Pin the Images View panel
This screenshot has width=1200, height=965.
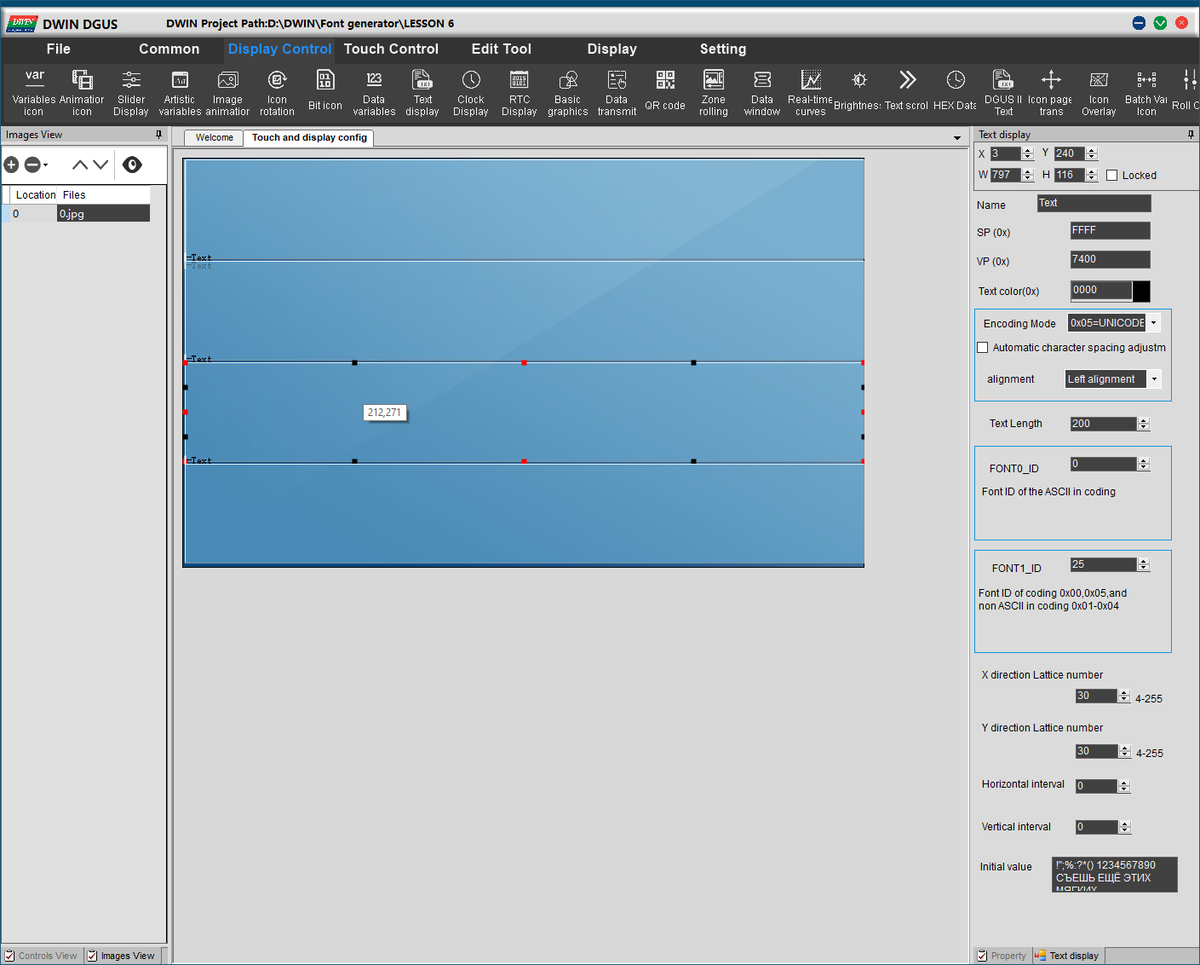158,134
